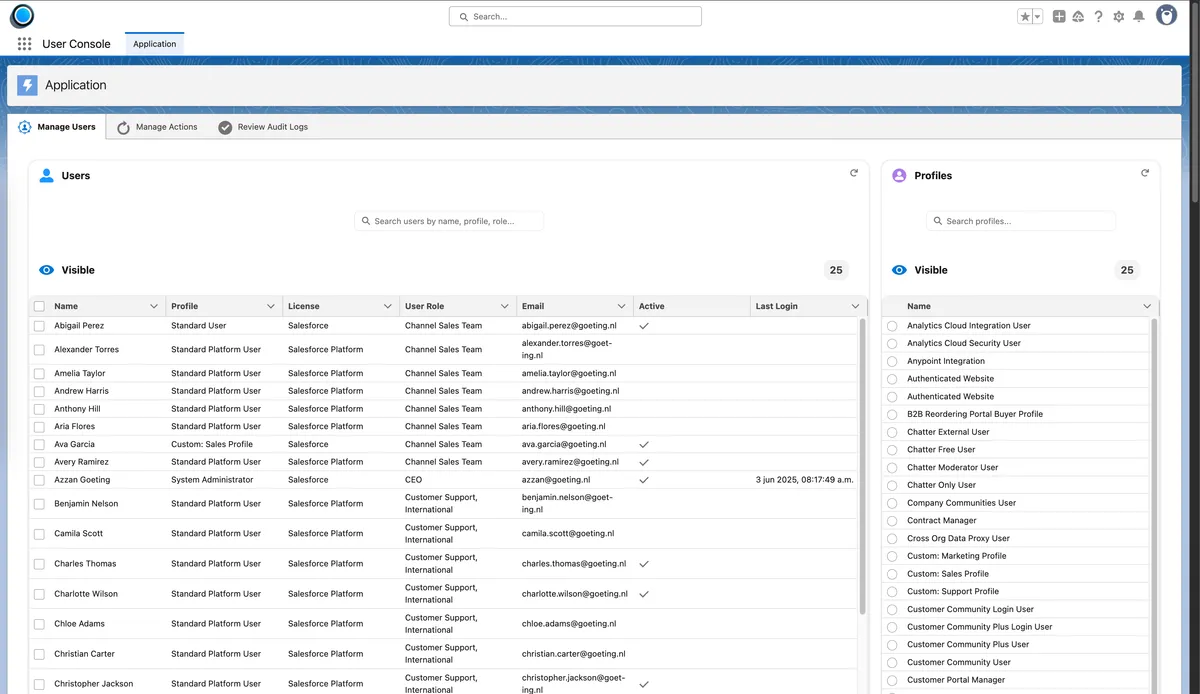Click the Review Audit Logs checkmark icon
The width and height of the screenshot is (1200, 694).
click(x=225, y=128)
